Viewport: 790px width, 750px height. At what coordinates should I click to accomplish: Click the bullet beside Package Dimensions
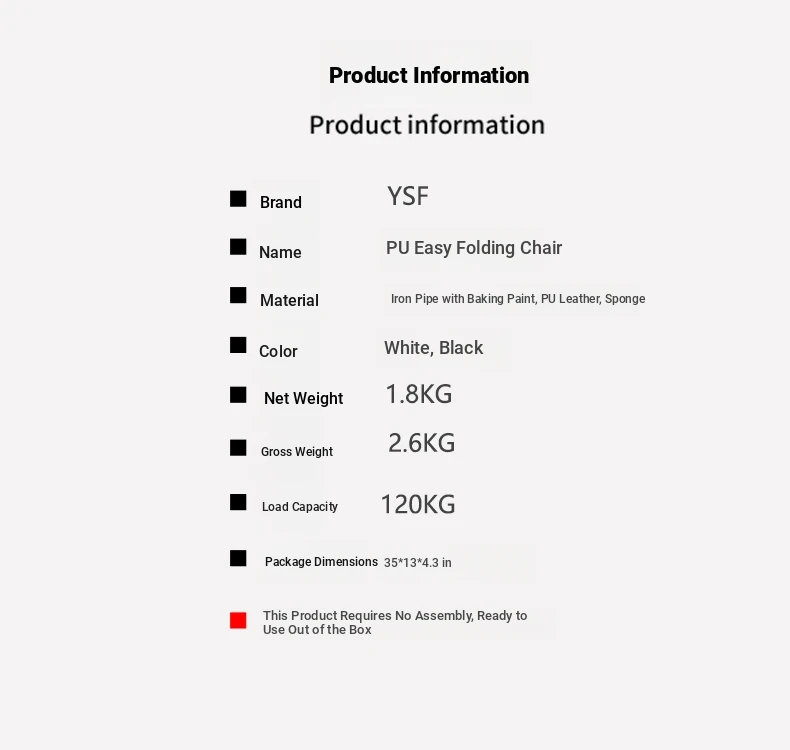238,558
